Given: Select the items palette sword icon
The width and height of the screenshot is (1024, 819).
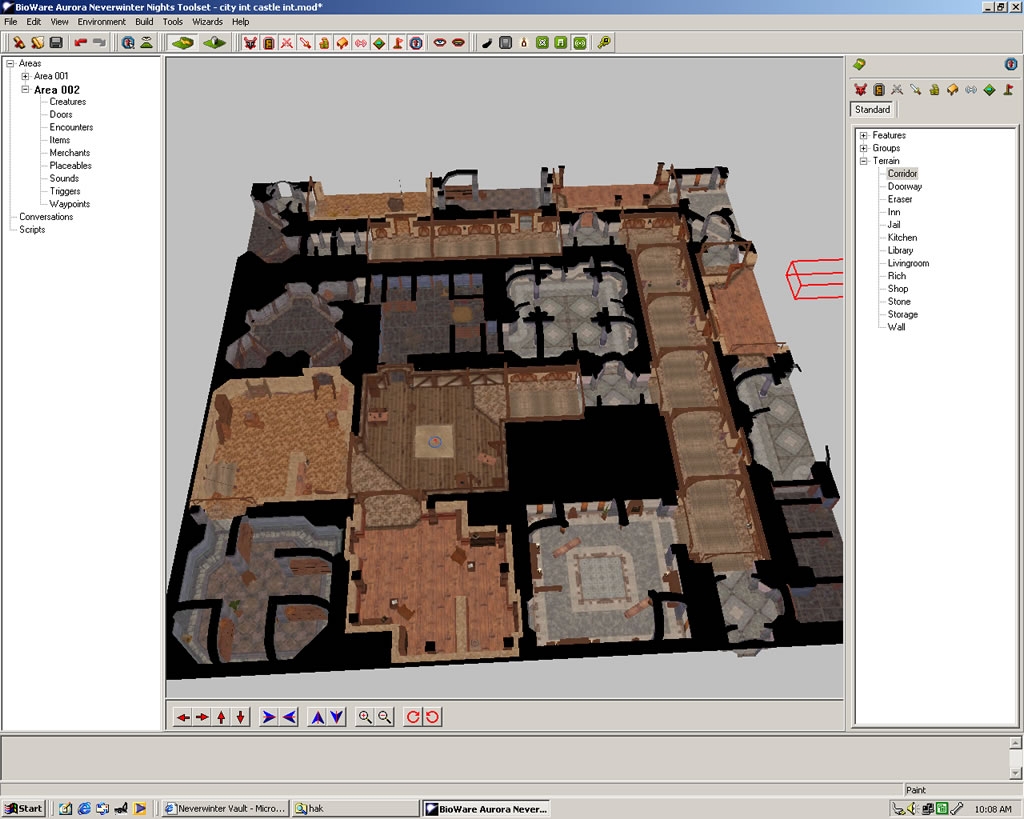Looking at the screenshot, I should [915, 90].
